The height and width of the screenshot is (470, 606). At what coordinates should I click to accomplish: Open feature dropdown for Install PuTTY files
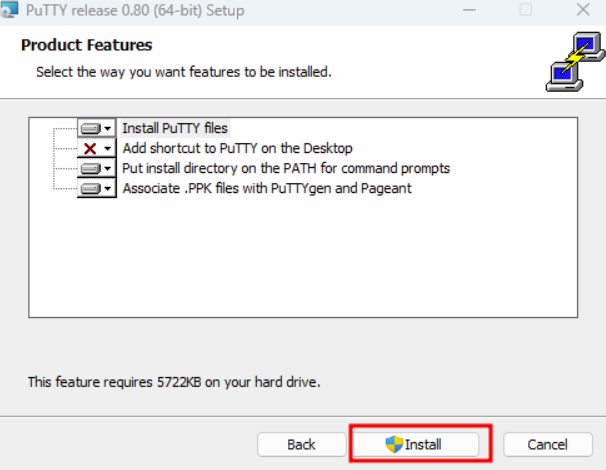[x=97, y=128]
